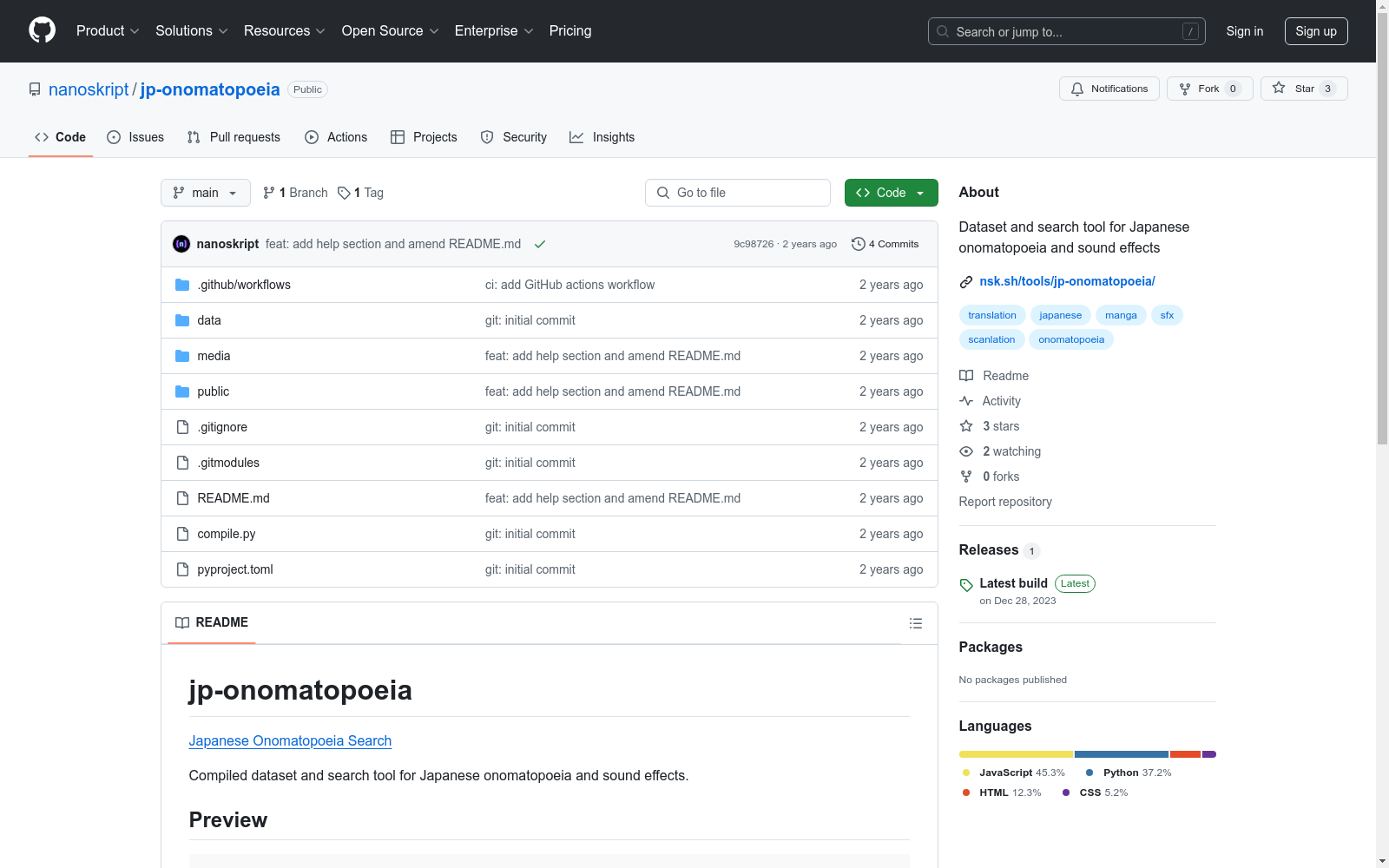
Task: Star the jp-onomatopoeia repository
Action: tap(1303, 89)
